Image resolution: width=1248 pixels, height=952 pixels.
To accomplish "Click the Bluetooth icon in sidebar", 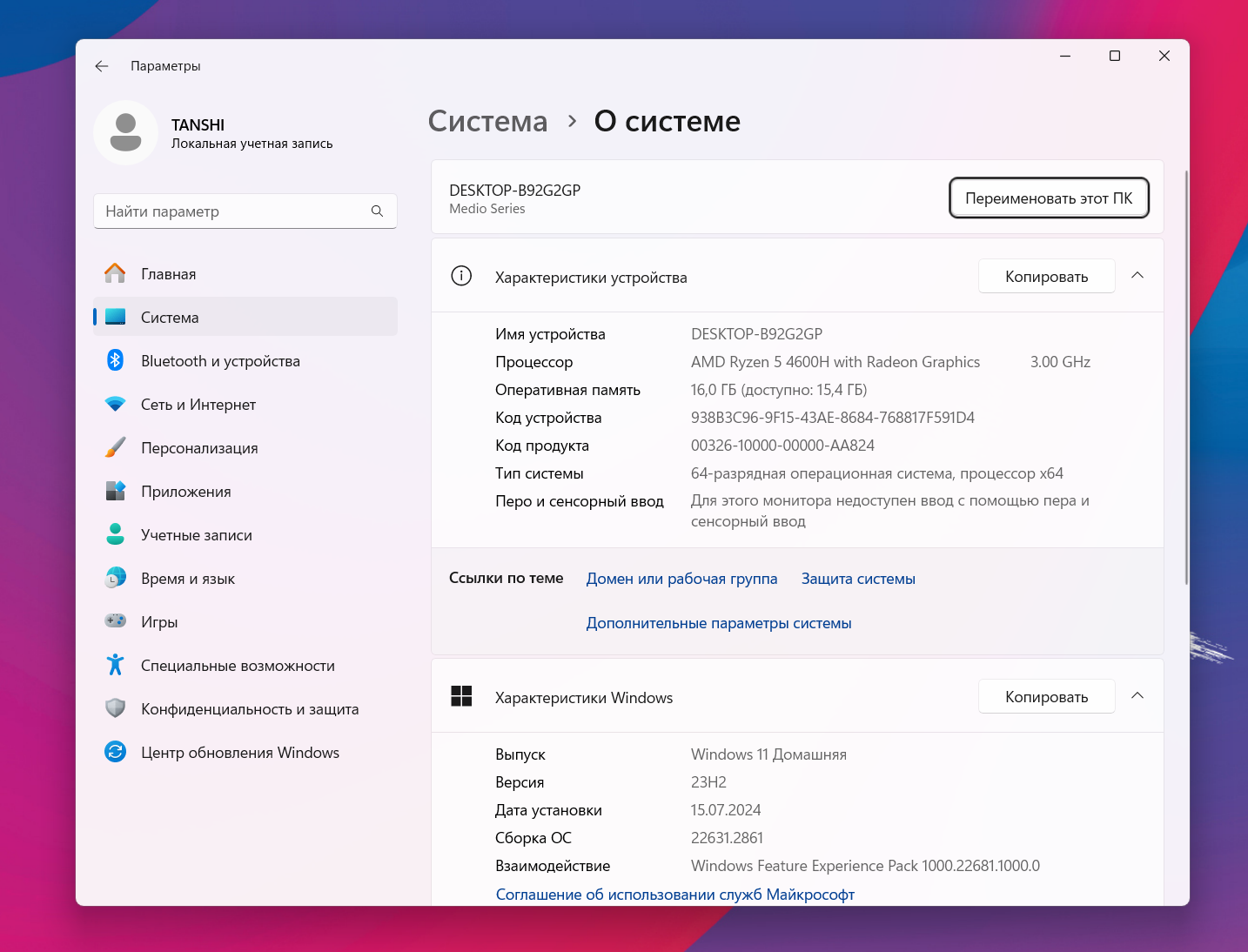I will pos(115,360).
